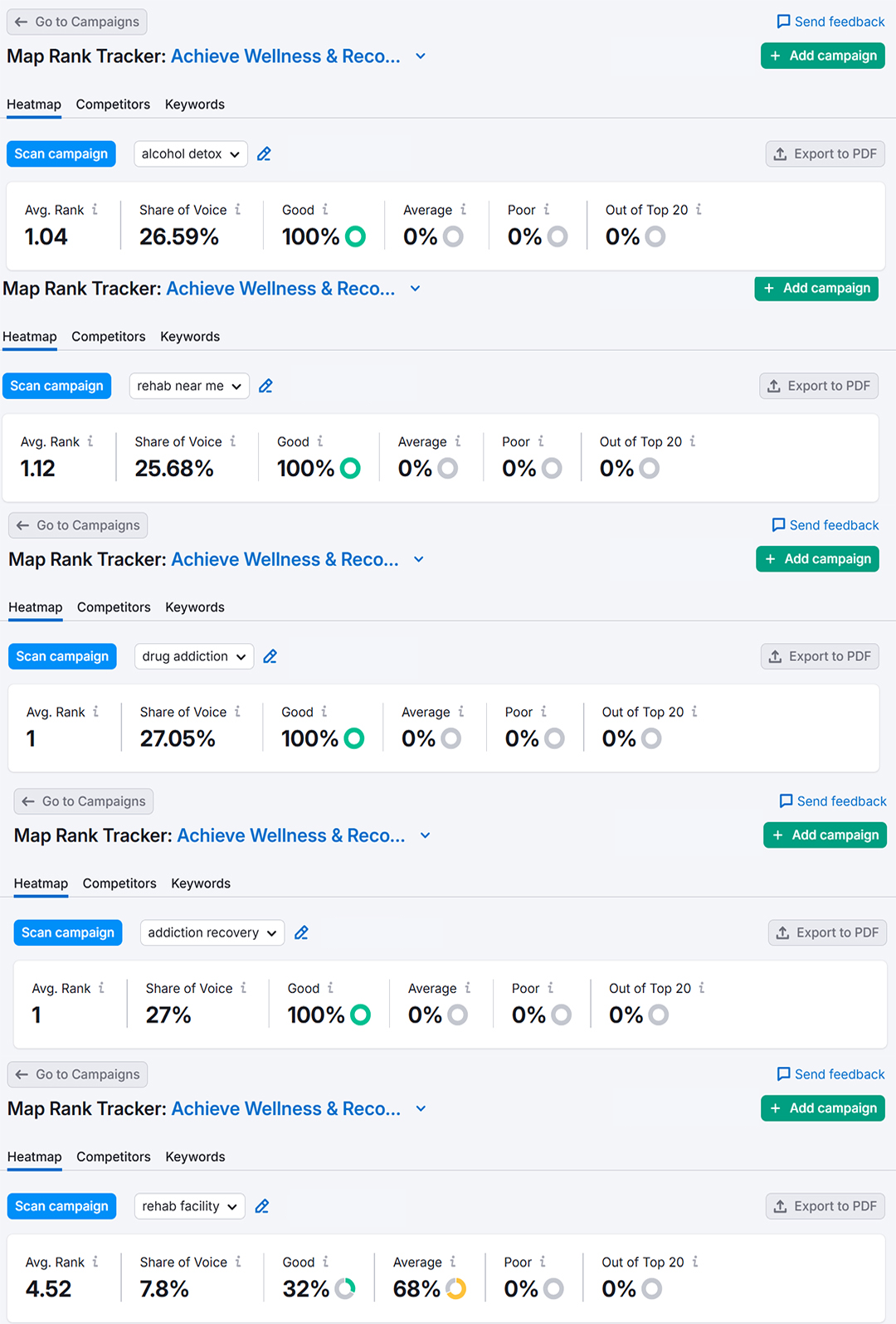Screen dimensions: 896x1324
Task: Open the alcohol detox keyword dropdown
Action: click(x=190, y=154)
